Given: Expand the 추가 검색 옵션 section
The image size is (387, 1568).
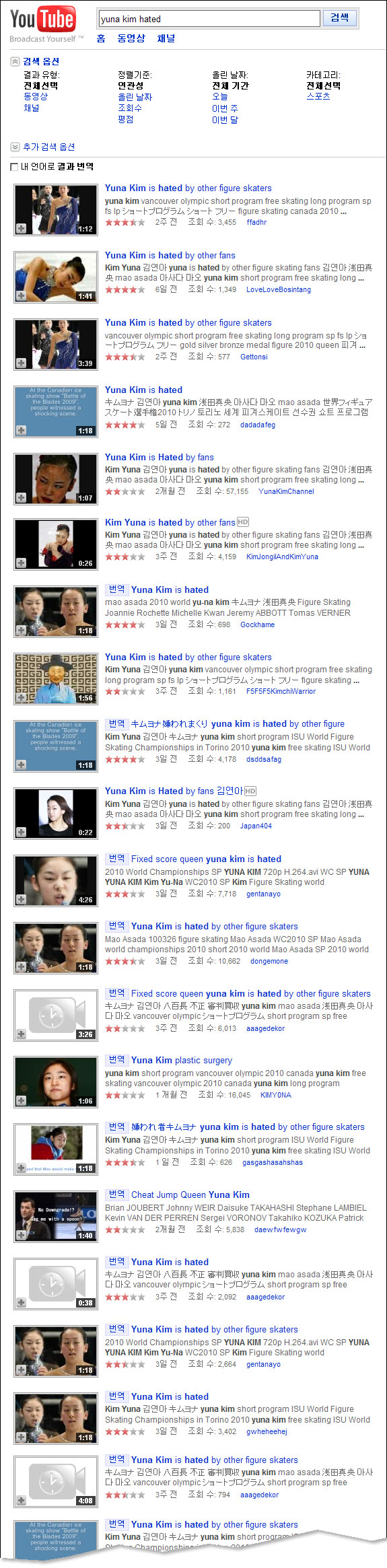Looking at the screenshot, I should pyautogui.click(x=15, y=147).
